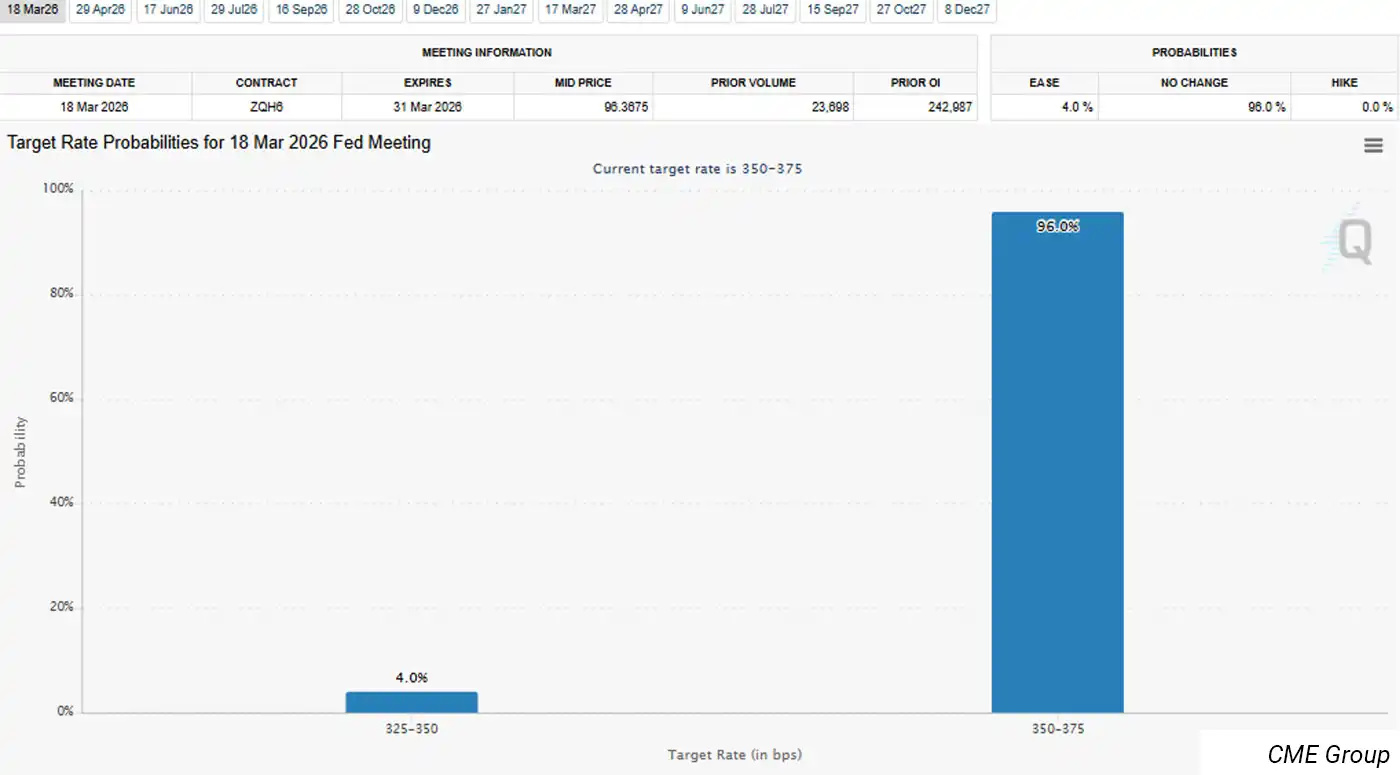Switch to the 8 Dec27 meeting tab
The height and width of the screenshot is (775, 1400).
966,10
